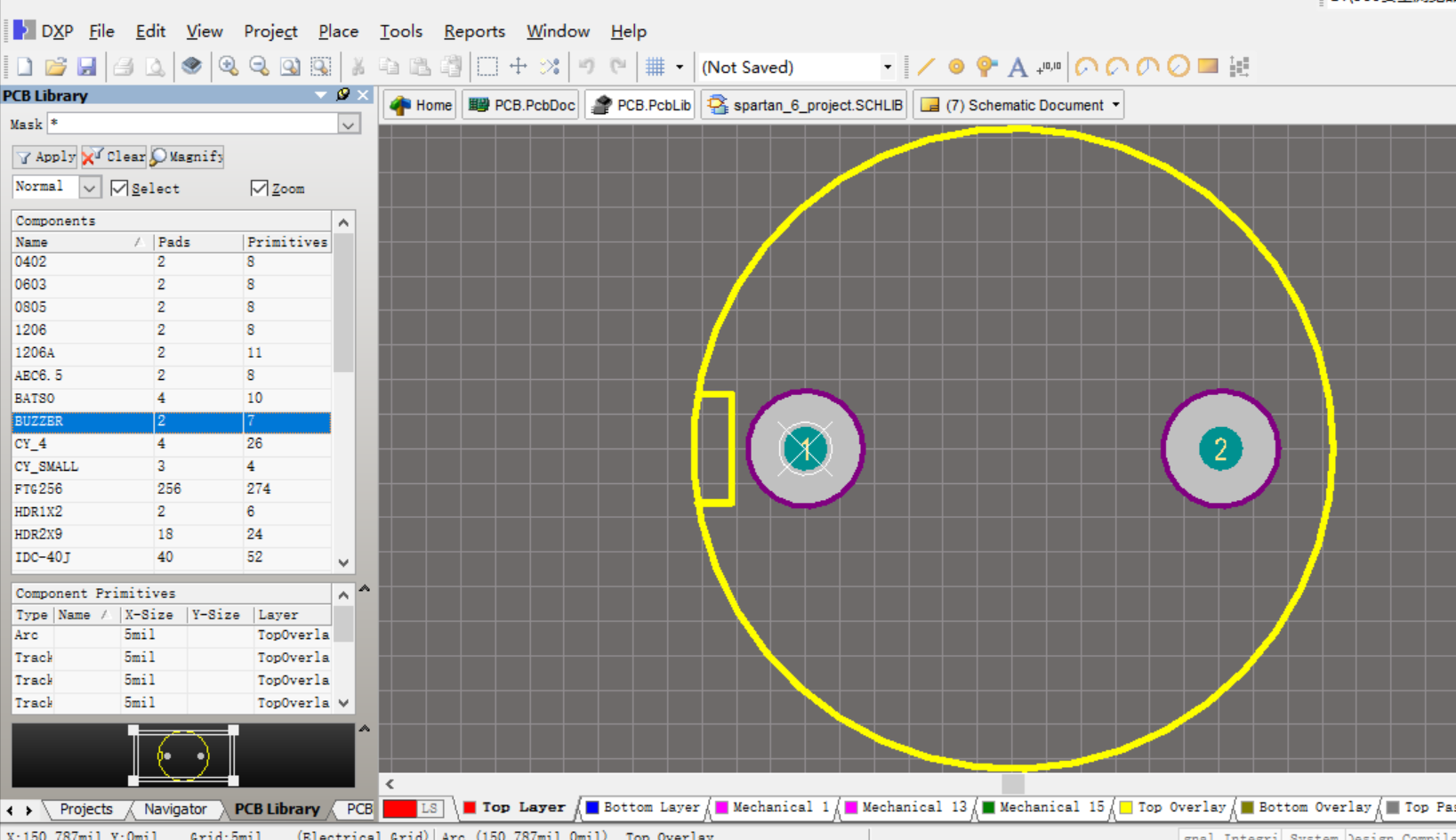Open the grid icon dropdown arrow
The width and height of the screenshot is (1456, 840).
point(680,67)
